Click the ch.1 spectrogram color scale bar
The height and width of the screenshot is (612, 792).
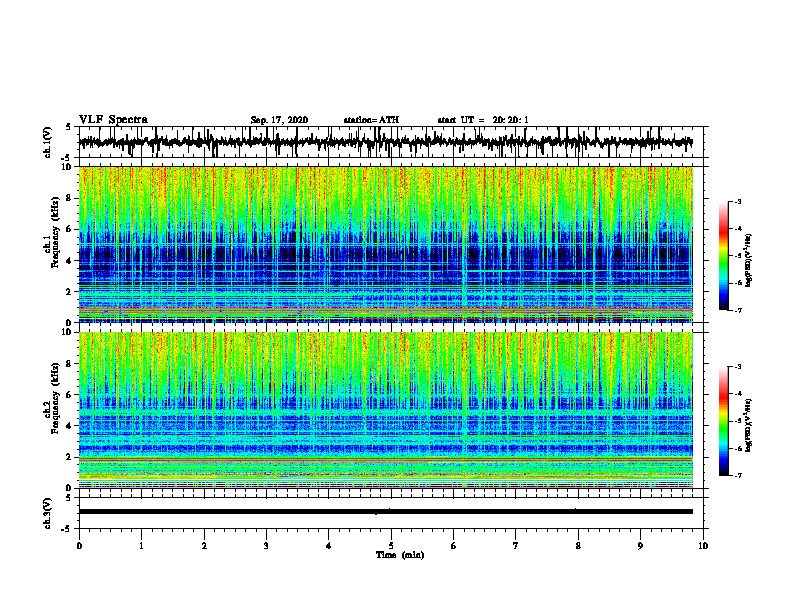pyautogui.click(x=723, y=256)
